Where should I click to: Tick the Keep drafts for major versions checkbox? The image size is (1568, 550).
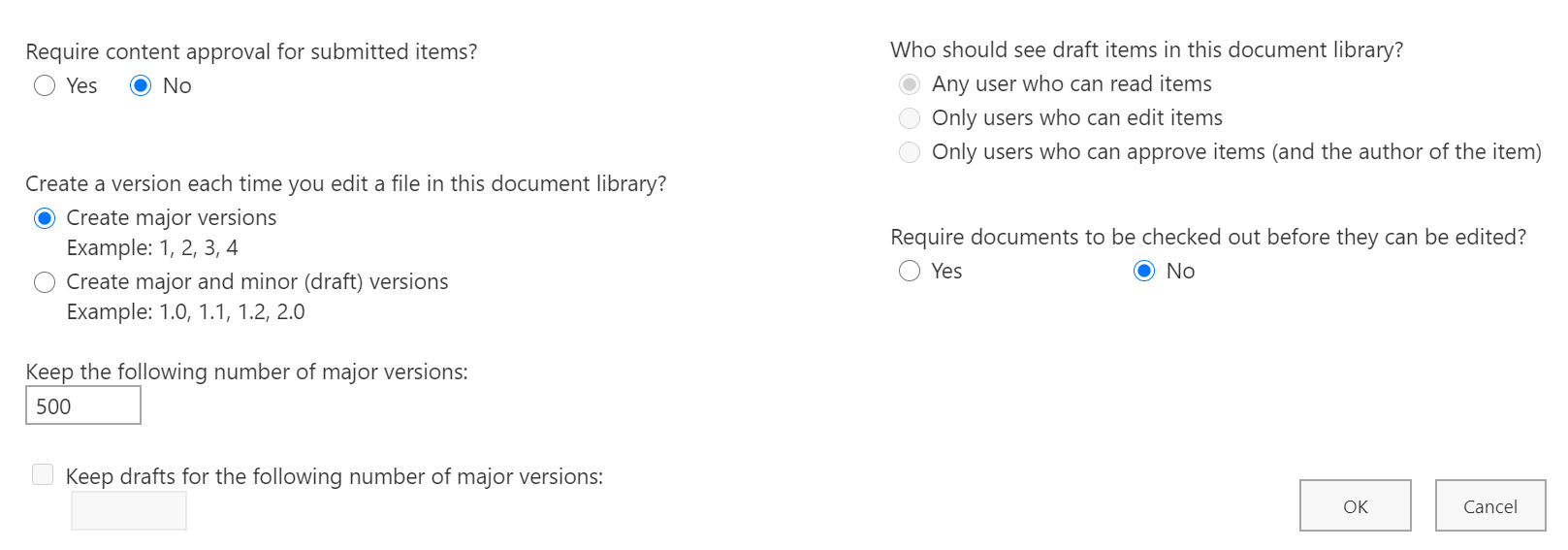(43, 474)
